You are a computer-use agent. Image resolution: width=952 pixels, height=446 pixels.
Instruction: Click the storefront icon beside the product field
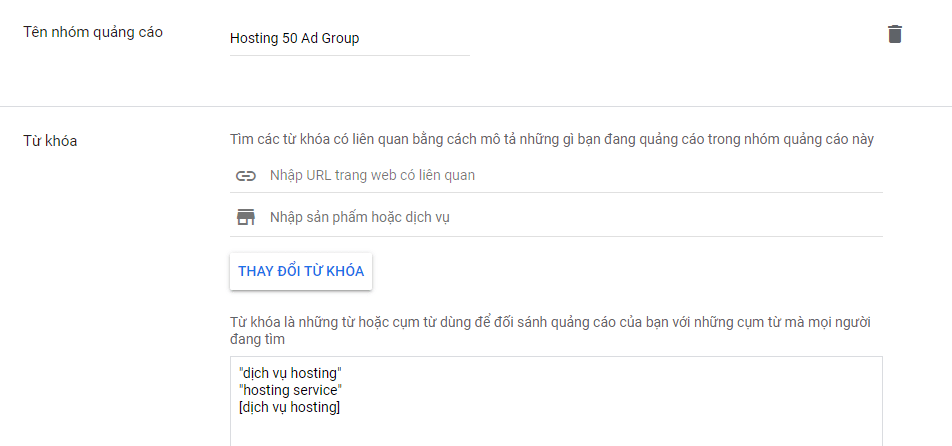(245, 217)
